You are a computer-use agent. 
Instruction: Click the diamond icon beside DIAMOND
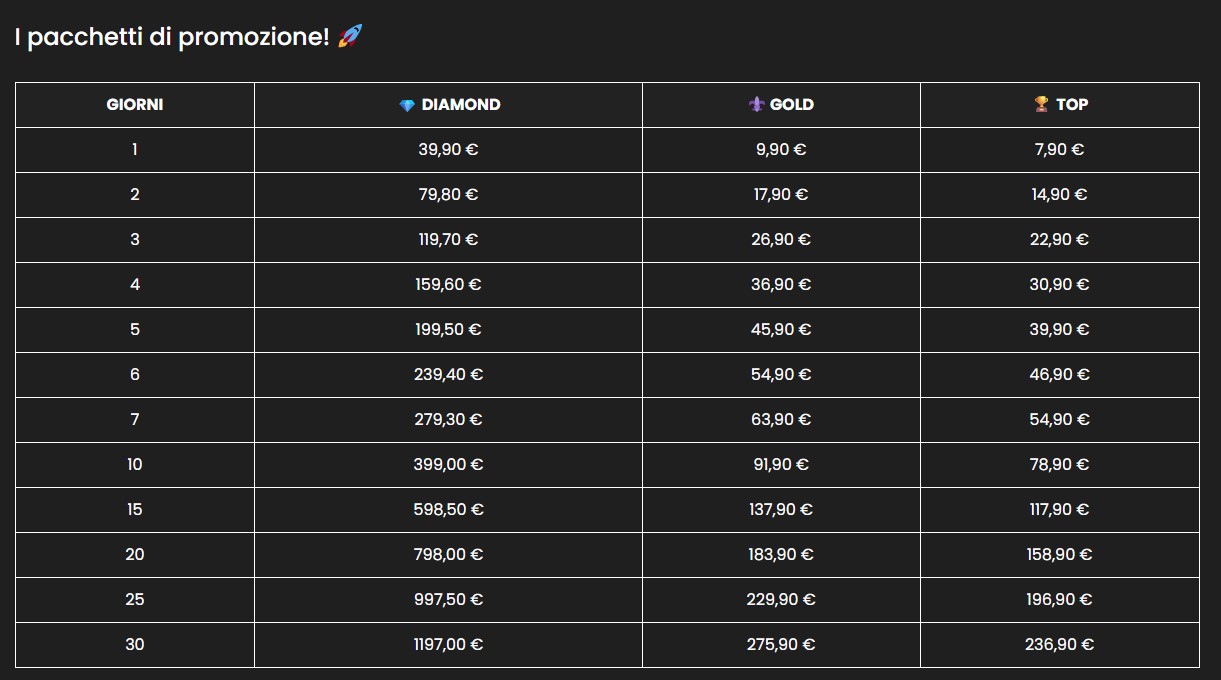pos(406,105)
